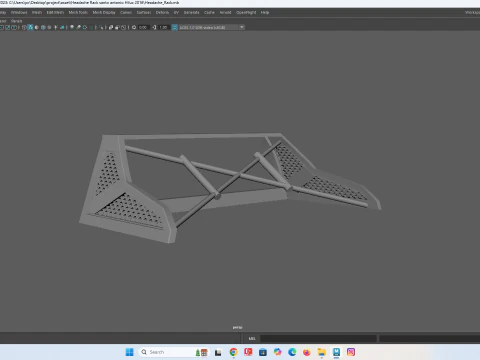Toggle X-Ray Active Components icon
The height and width of the screenshot is (360, 480).
coord(117,27)
